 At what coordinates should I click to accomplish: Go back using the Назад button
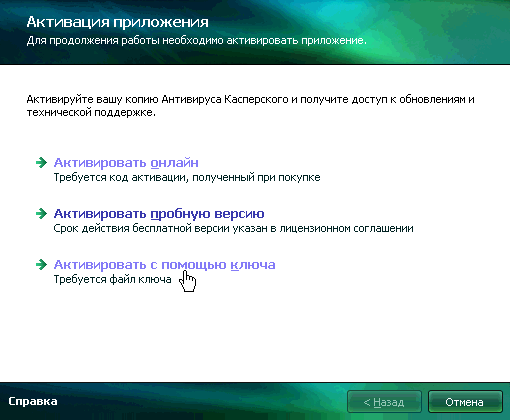384,402
